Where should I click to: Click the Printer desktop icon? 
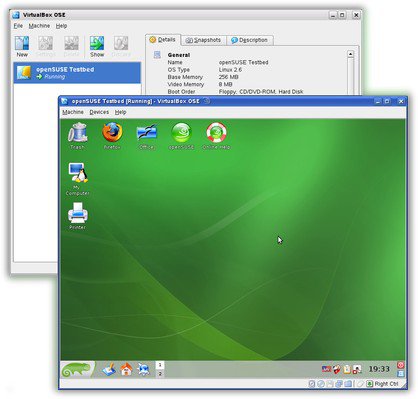point(78,215)
